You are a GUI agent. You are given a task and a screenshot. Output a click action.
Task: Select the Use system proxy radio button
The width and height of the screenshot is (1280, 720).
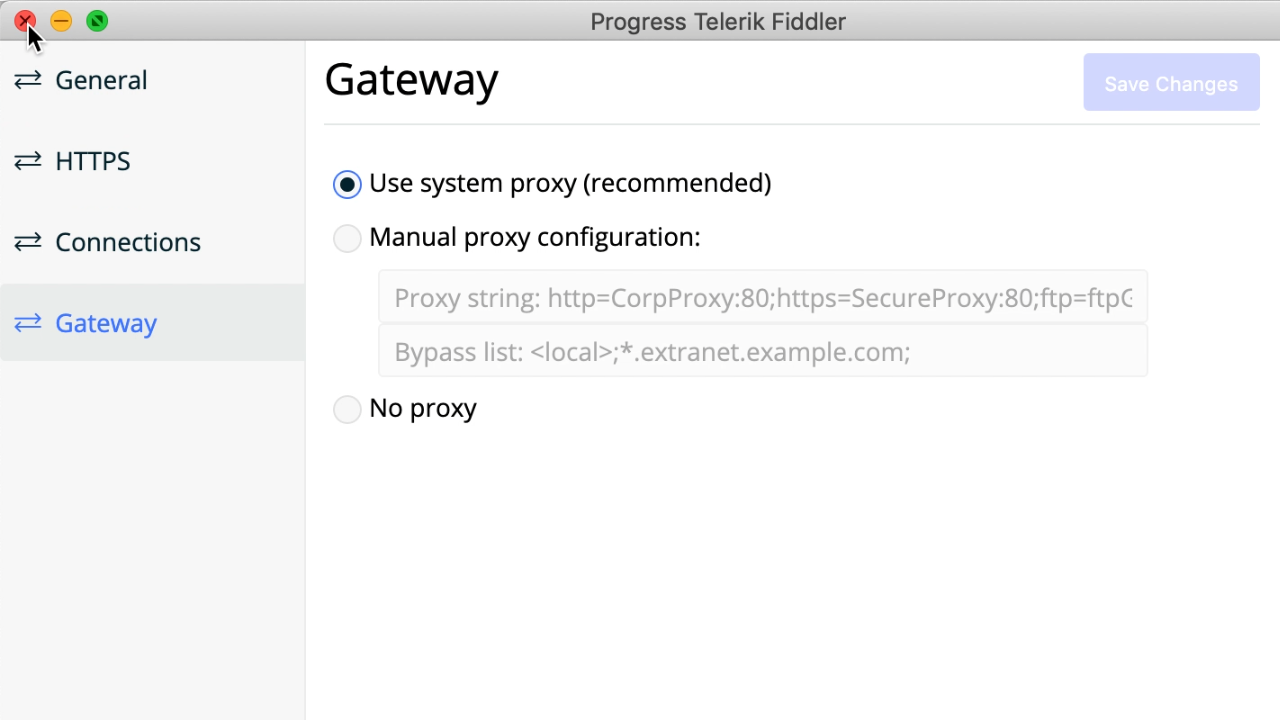[x=347, y=184]
